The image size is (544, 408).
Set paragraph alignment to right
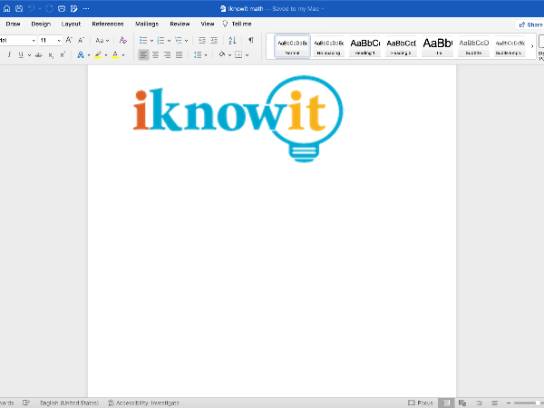[167, 55]
